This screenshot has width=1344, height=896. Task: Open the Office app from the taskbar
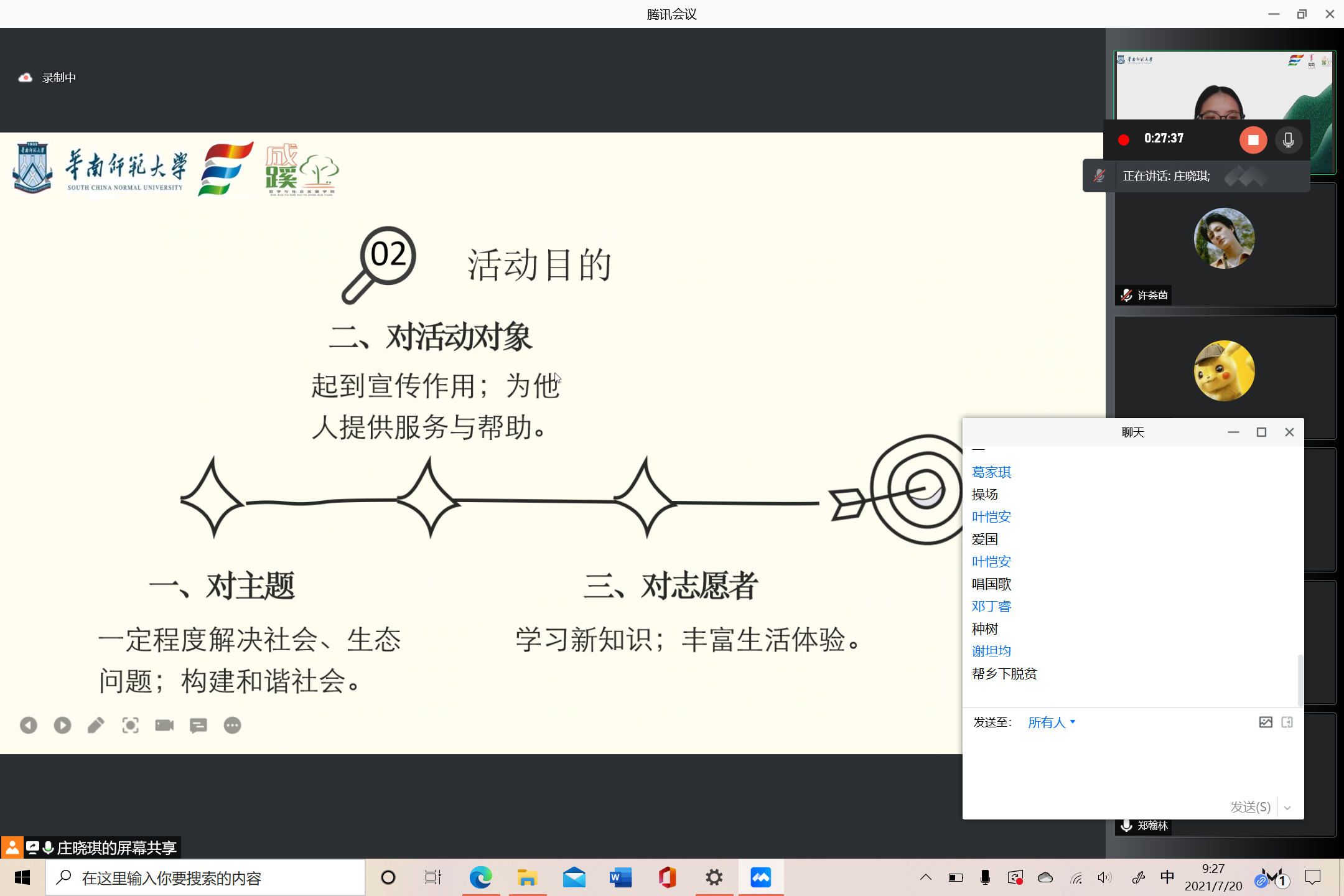point(667,878)
